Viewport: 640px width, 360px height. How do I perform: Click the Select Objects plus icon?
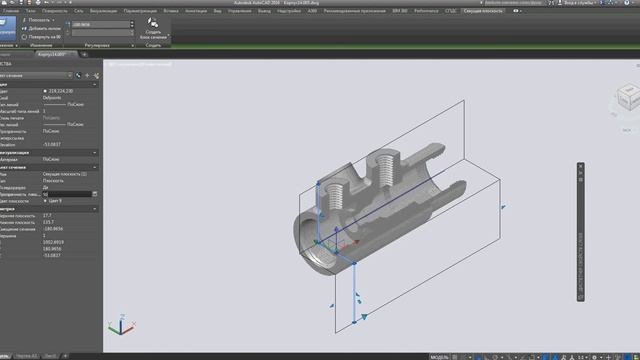[87, 76]
